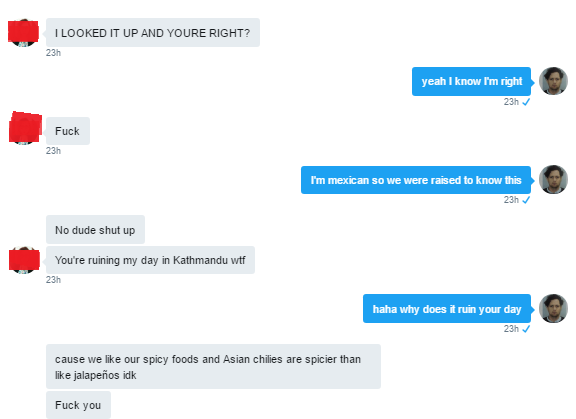Select 'You're ruining my day in Kathmandu' message

point(150,260)
